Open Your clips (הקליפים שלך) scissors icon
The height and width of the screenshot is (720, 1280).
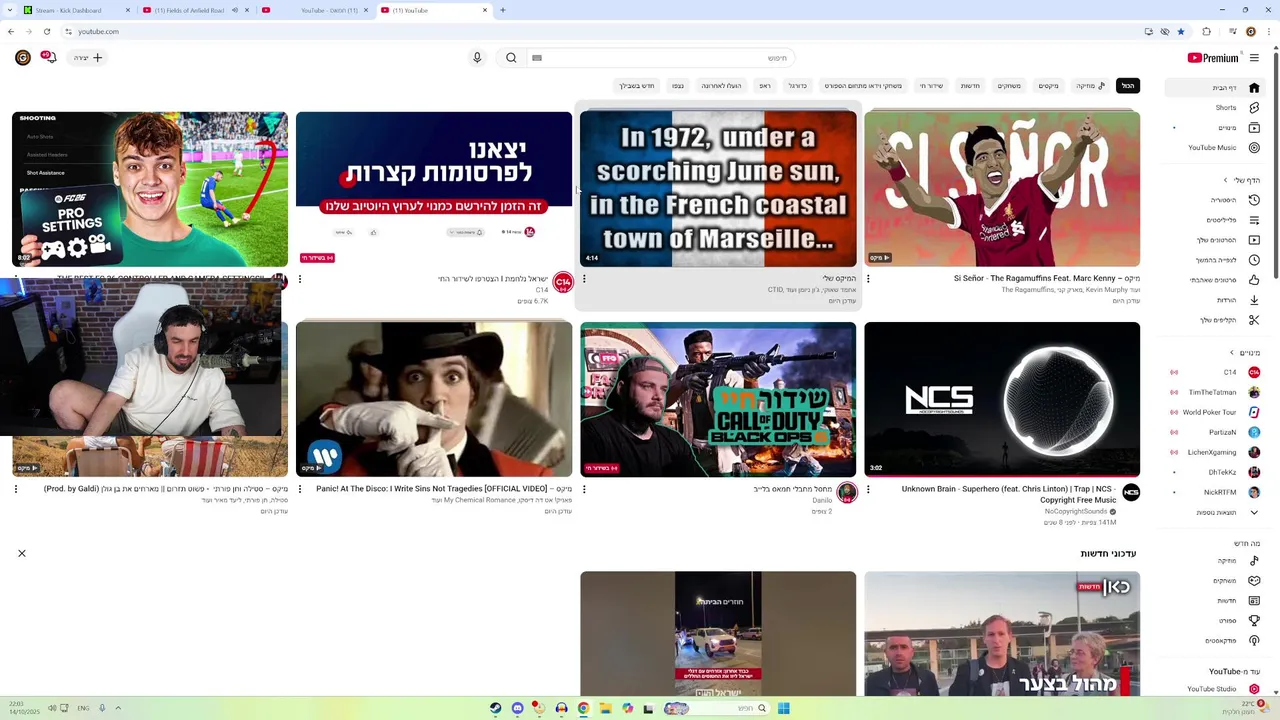click(x=1254, y=320)
